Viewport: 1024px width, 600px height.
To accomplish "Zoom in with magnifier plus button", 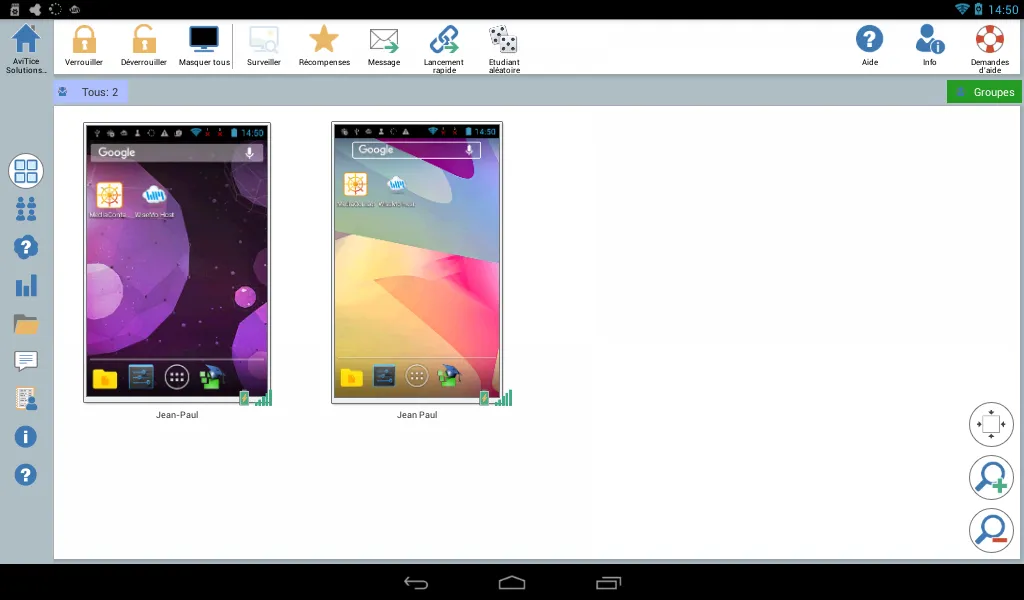I will tap(991, 477).
